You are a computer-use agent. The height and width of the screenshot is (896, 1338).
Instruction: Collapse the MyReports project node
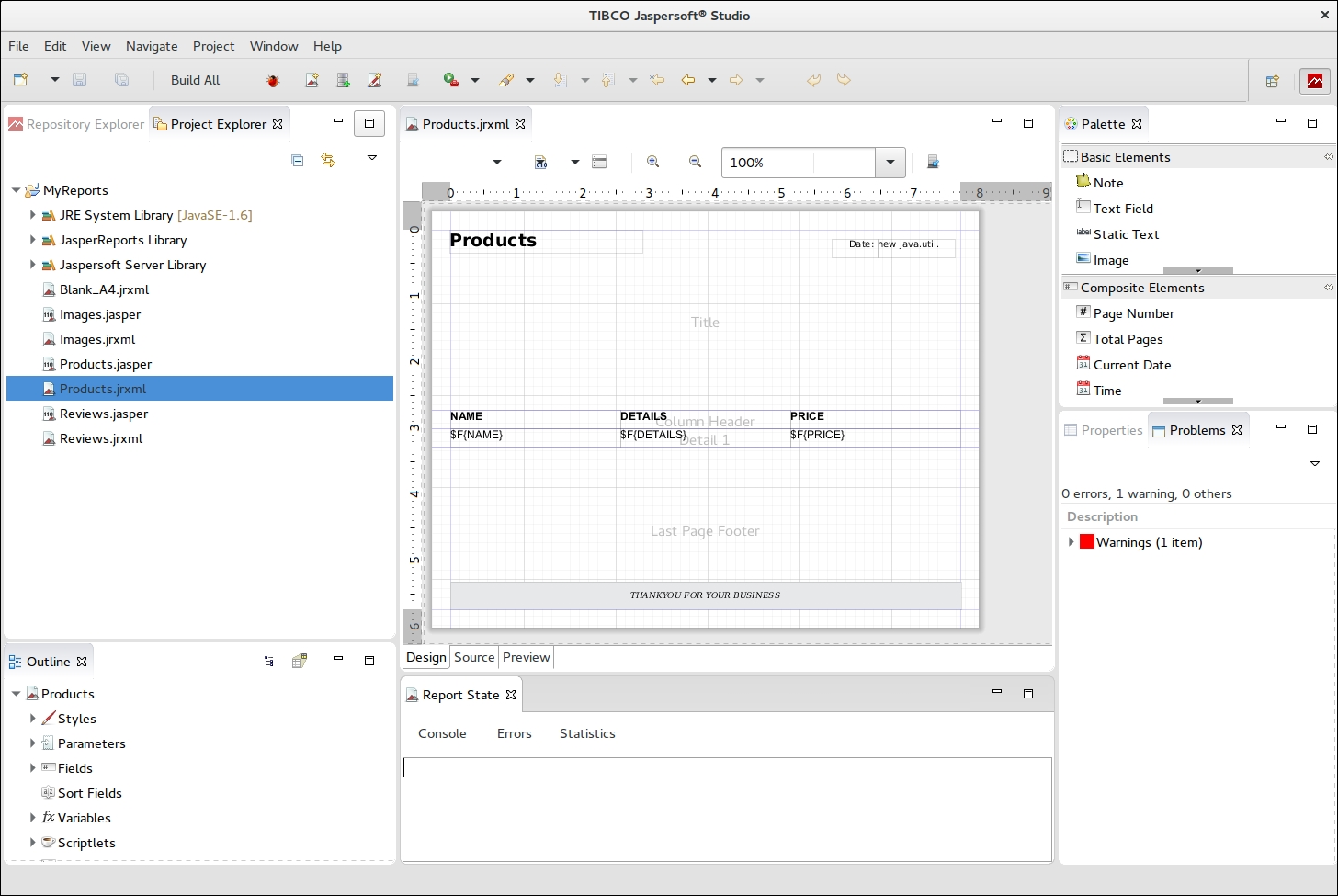click(x=16, y=190)
